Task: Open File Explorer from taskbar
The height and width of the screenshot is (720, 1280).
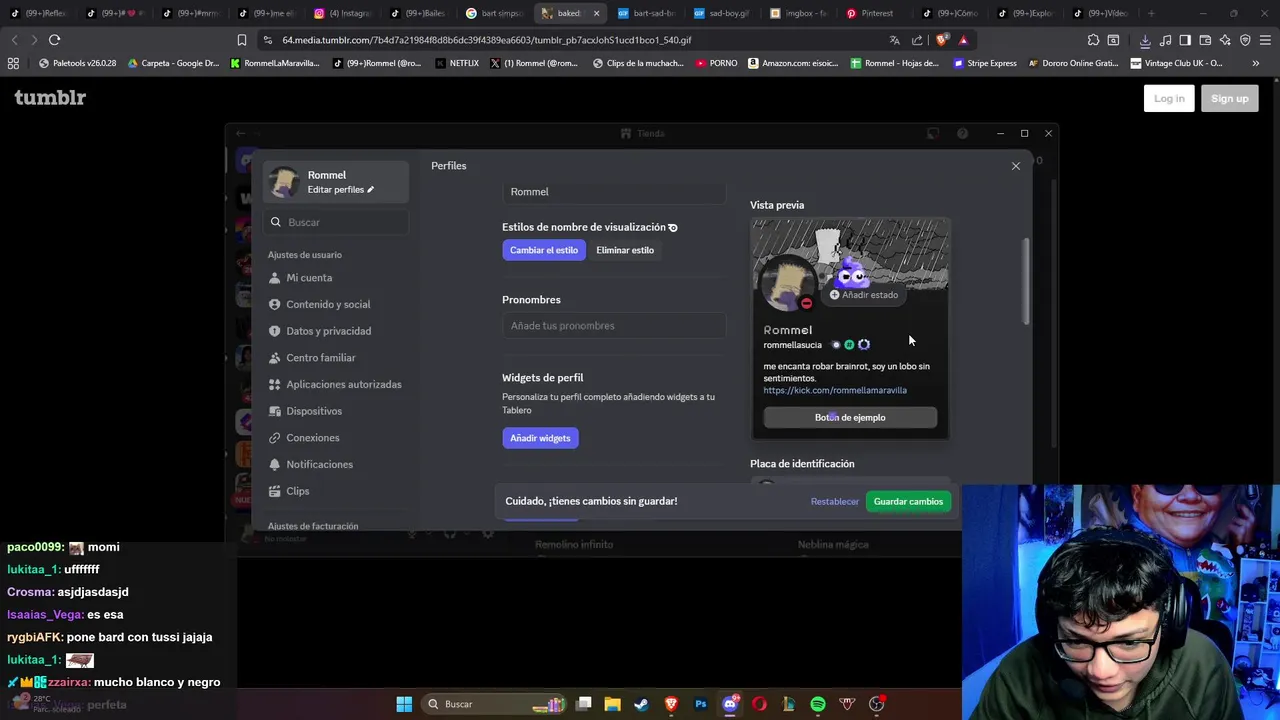Action: coord(612,704)
